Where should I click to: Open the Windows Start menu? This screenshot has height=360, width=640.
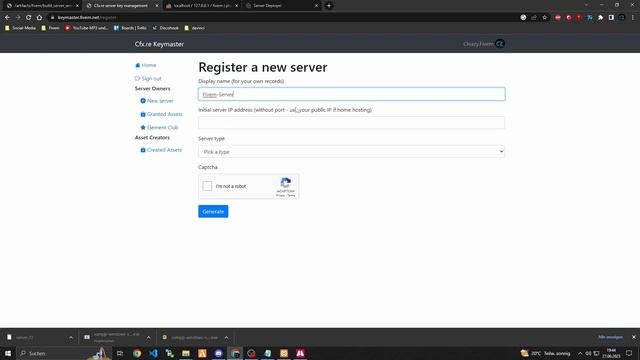[x=8, y=353]
